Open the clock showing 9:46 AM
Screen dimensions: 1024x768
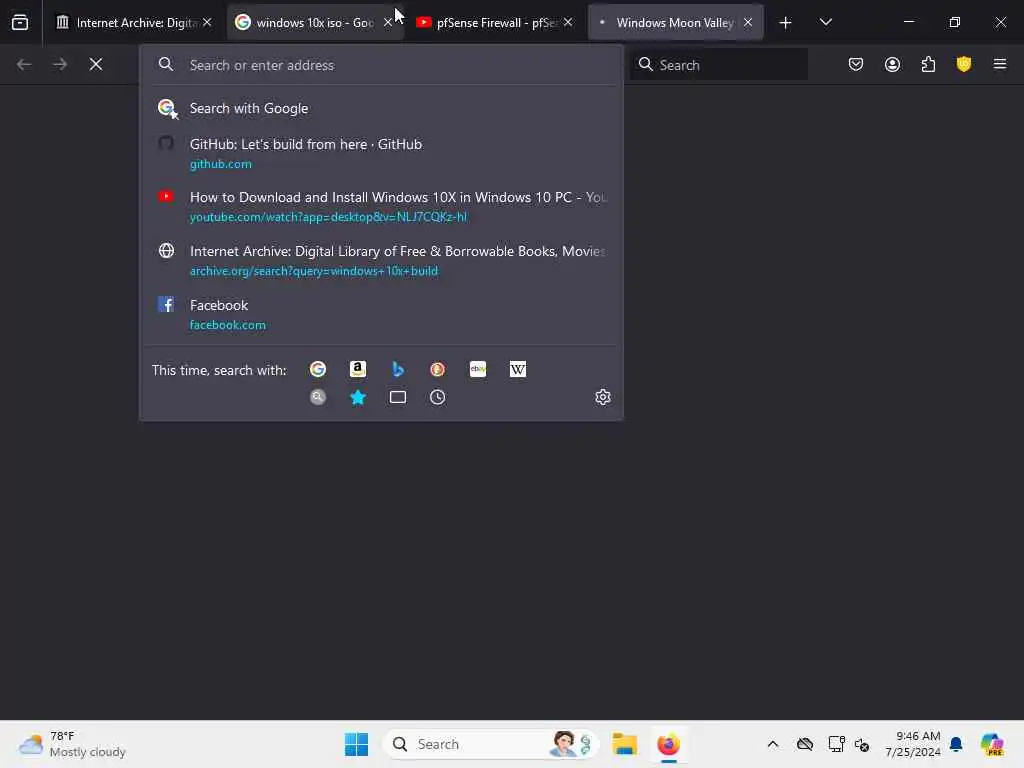[913, 744]
